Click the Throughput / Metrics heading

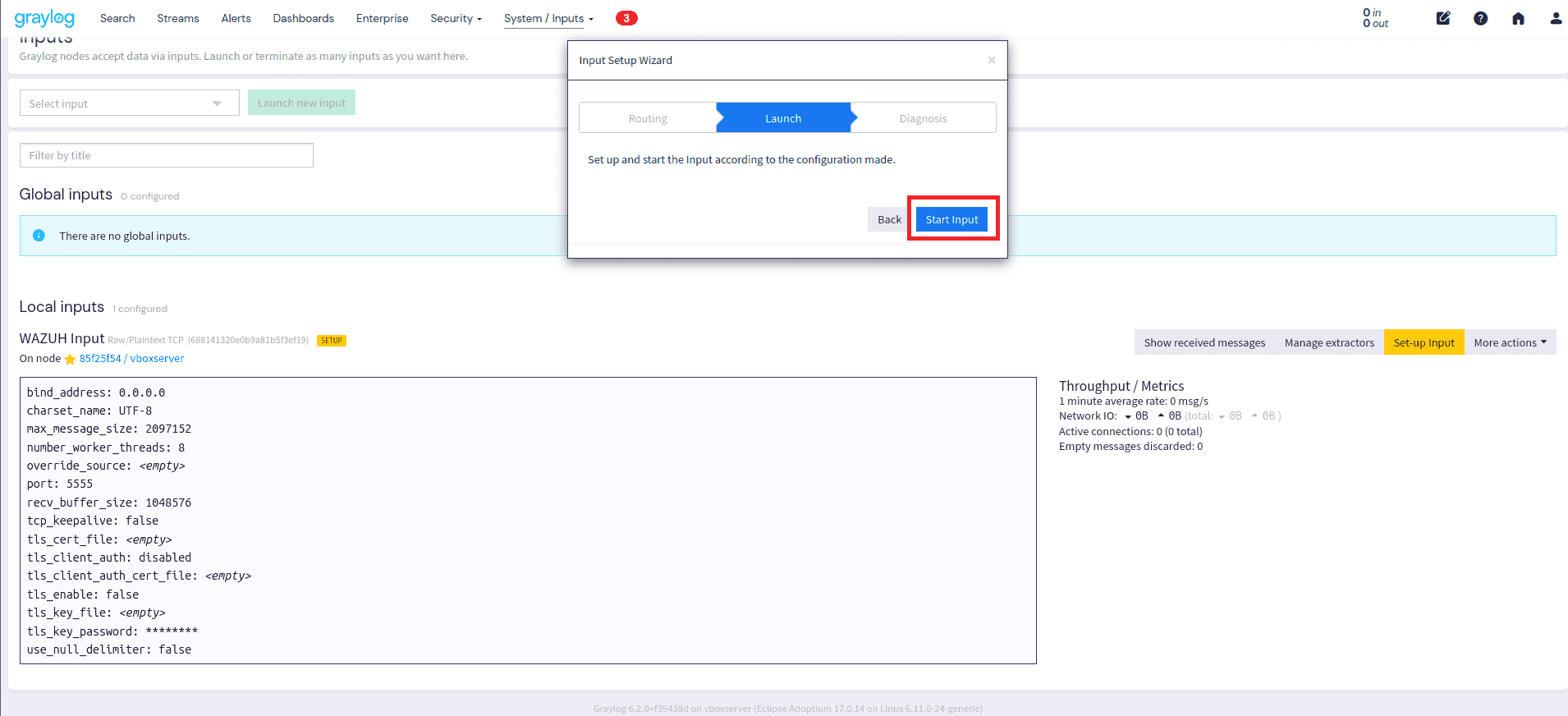tap(1121, 386)
